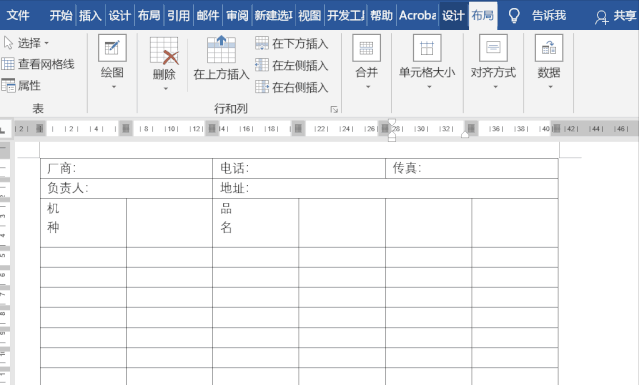
Task: Click the vertical ruler
Action: click(x=4, y=263)
